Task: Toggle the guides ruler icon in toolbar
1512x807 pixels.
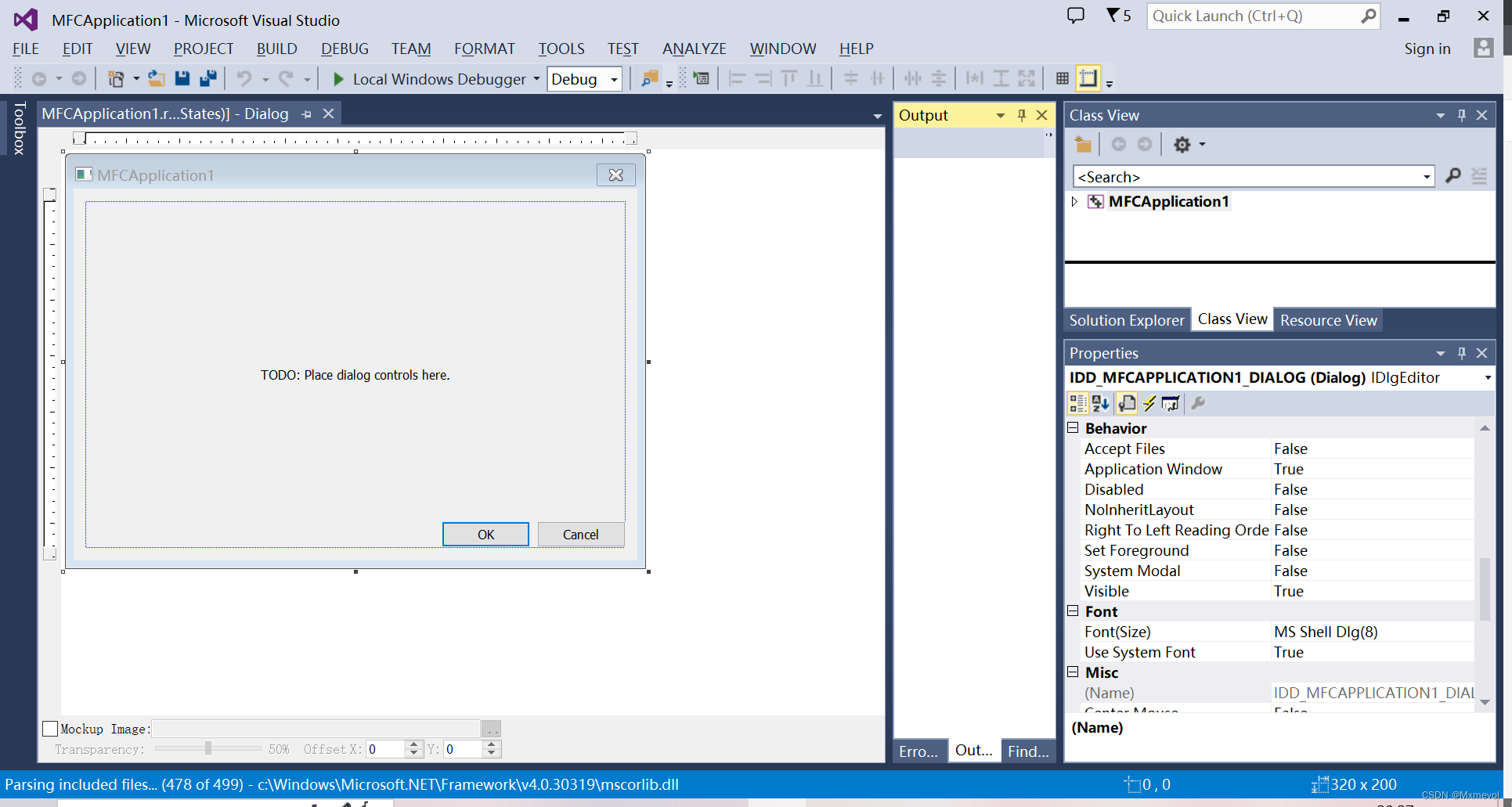Action: (1088, 78)
